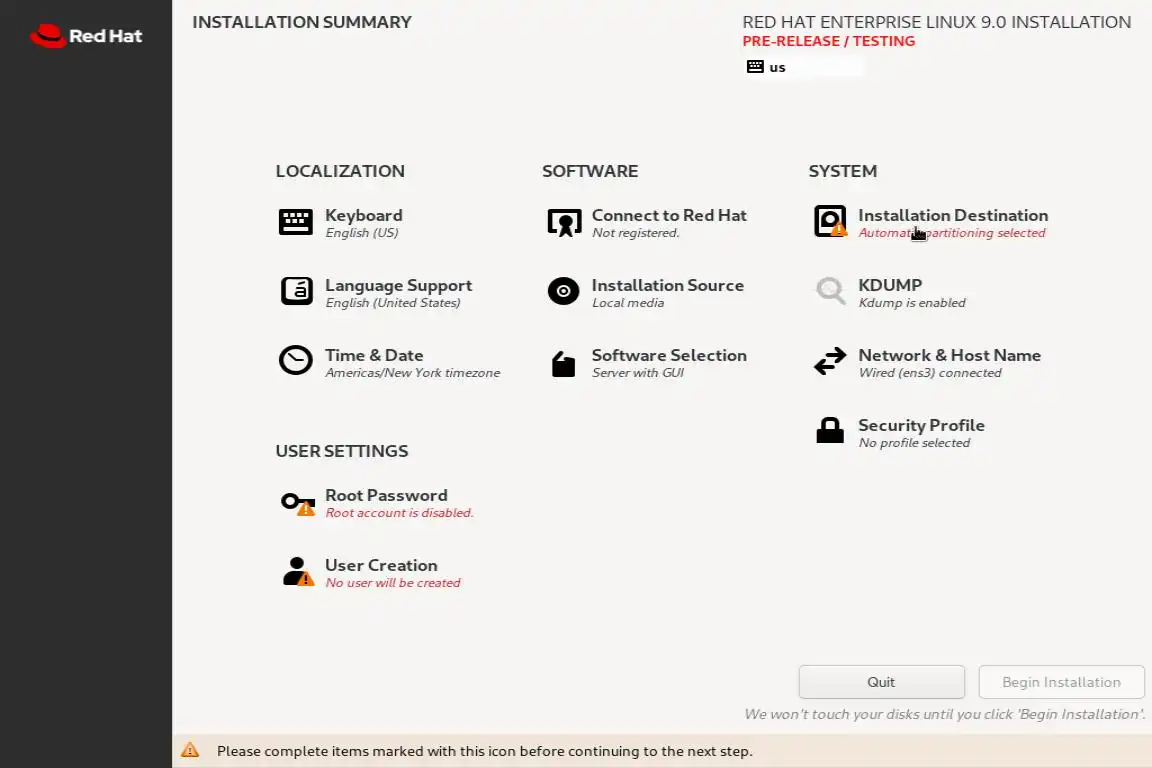Click 'Root account is disabled.' status text
This screenshot has width=1152, height=768.
[399, 513]
